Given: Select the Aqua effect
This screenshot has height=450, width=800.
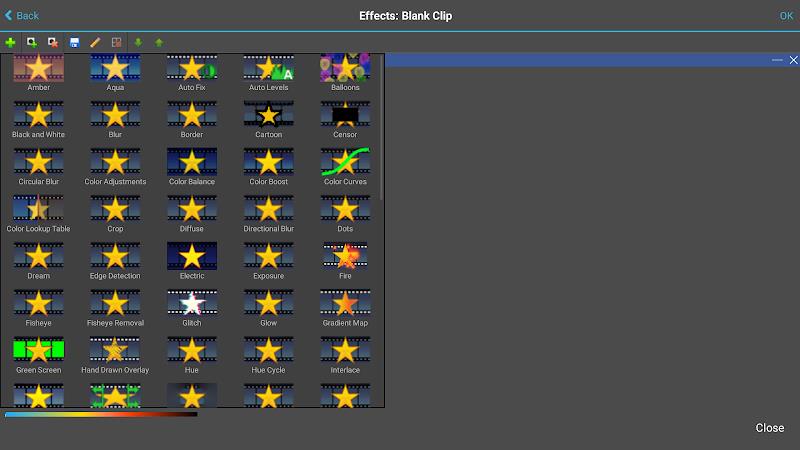Looking at the screenshot, I should coord(115,72).
